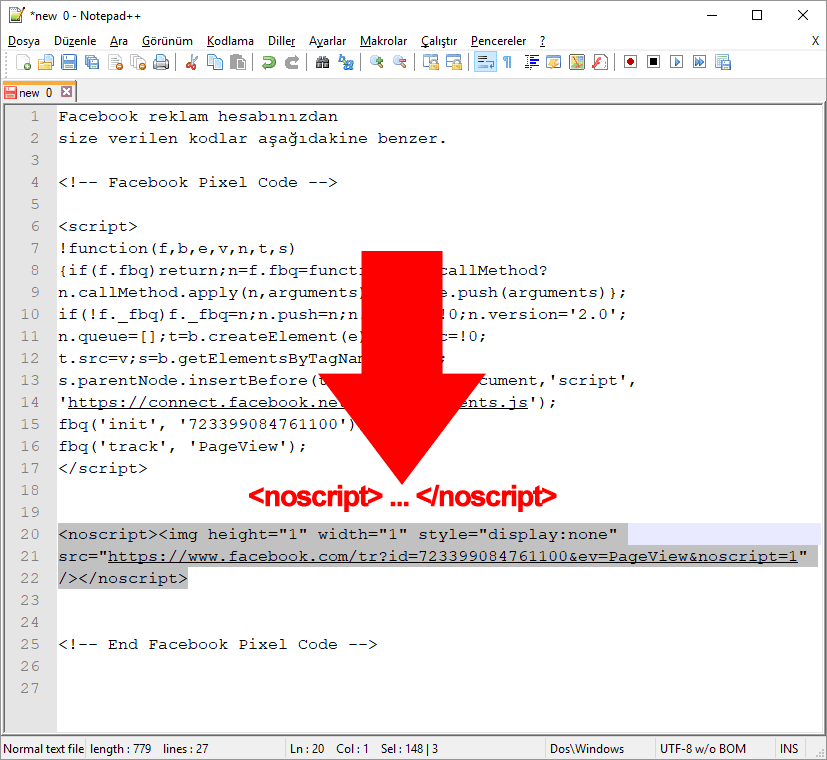The width and height of the screenshot is (827, 760).
Task: Start macro recording with the red record icon
Action: pos(630,63)
